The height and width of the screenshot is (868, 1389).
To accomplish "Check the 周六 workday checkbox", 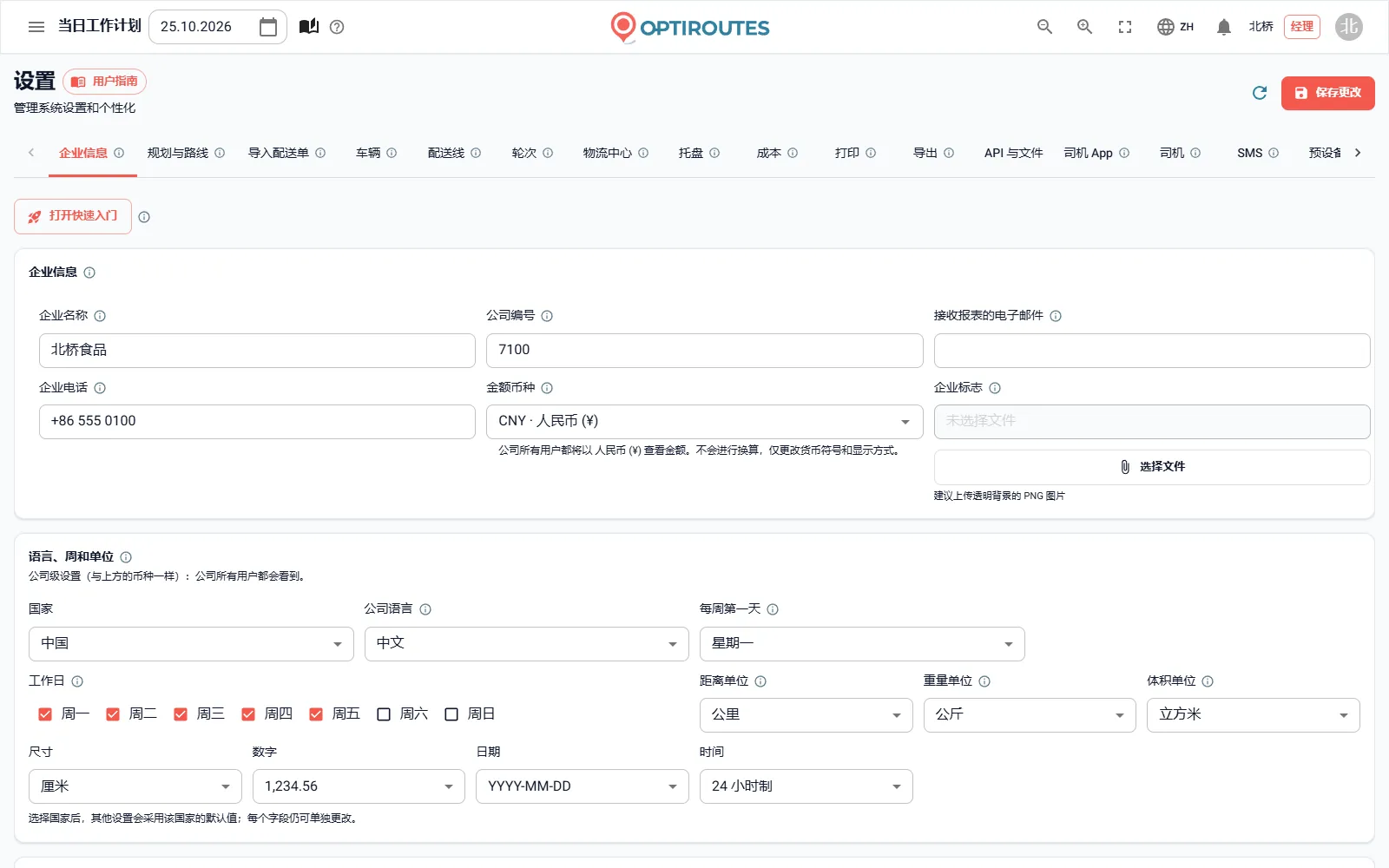I will 384,714.
